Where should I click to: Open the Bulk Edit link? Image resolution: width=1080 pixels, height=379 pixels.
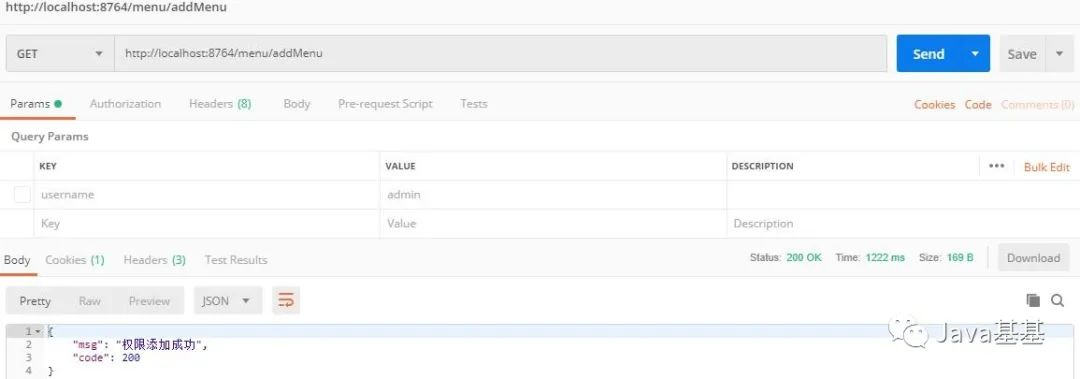(x=1047, y=167)
